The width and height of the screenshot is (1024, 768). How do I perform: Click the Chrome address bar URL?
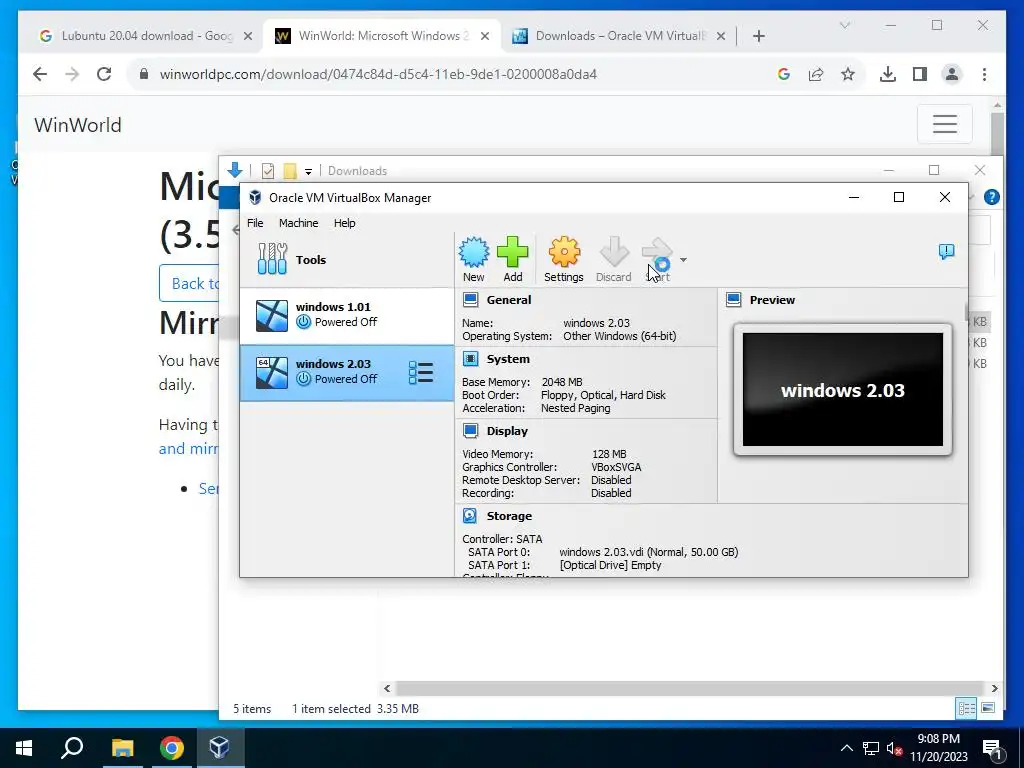tap(378, 74)
